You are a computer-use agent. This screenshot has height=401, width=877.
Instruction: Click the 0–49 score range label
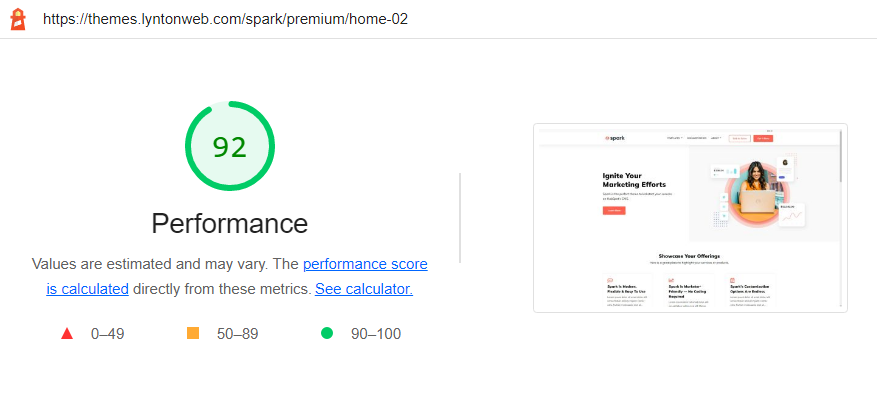(107, 334)
